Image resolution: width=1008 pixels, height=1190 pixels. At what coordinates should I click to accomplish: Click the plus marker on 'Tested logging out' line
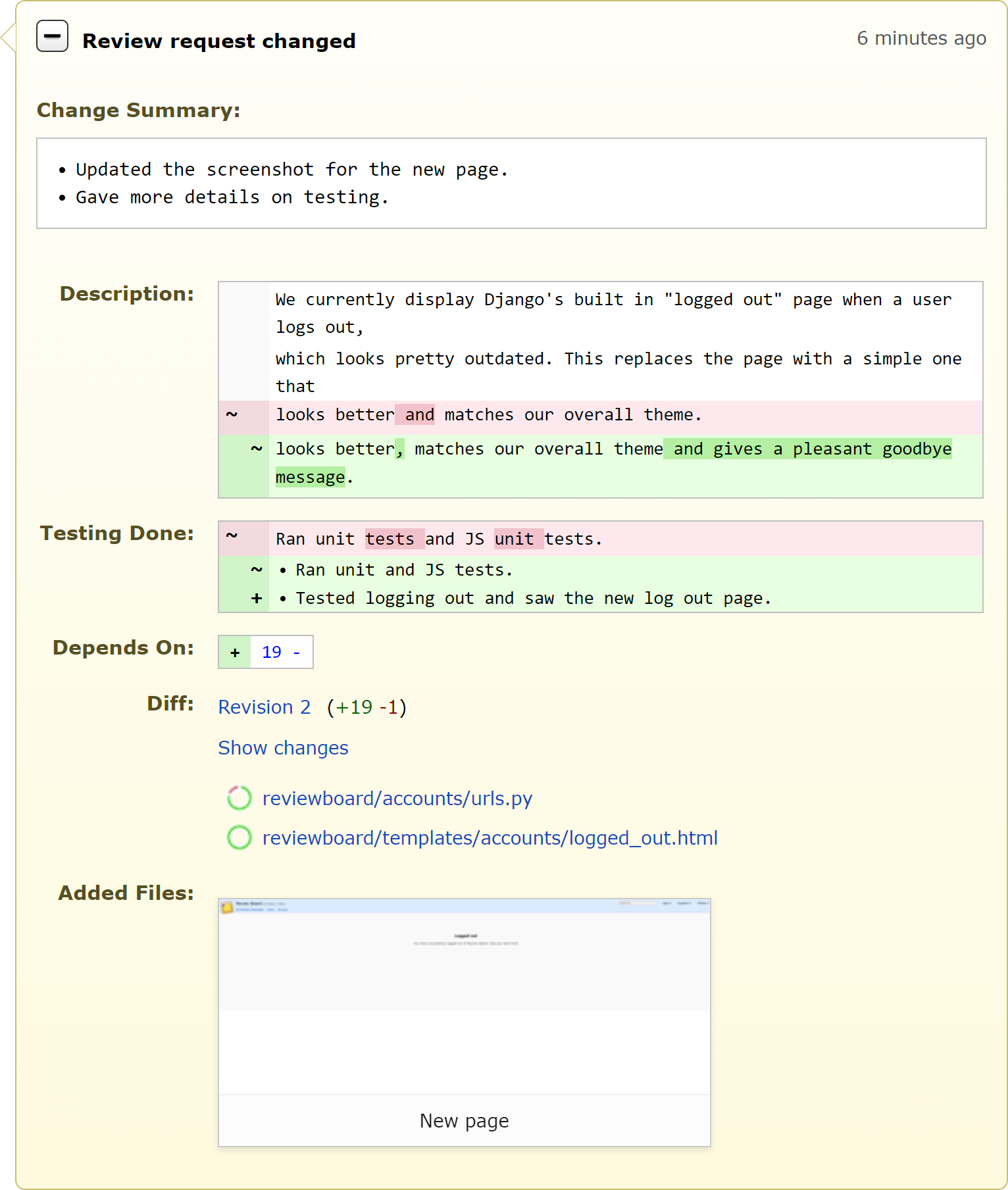pos(257,599)
